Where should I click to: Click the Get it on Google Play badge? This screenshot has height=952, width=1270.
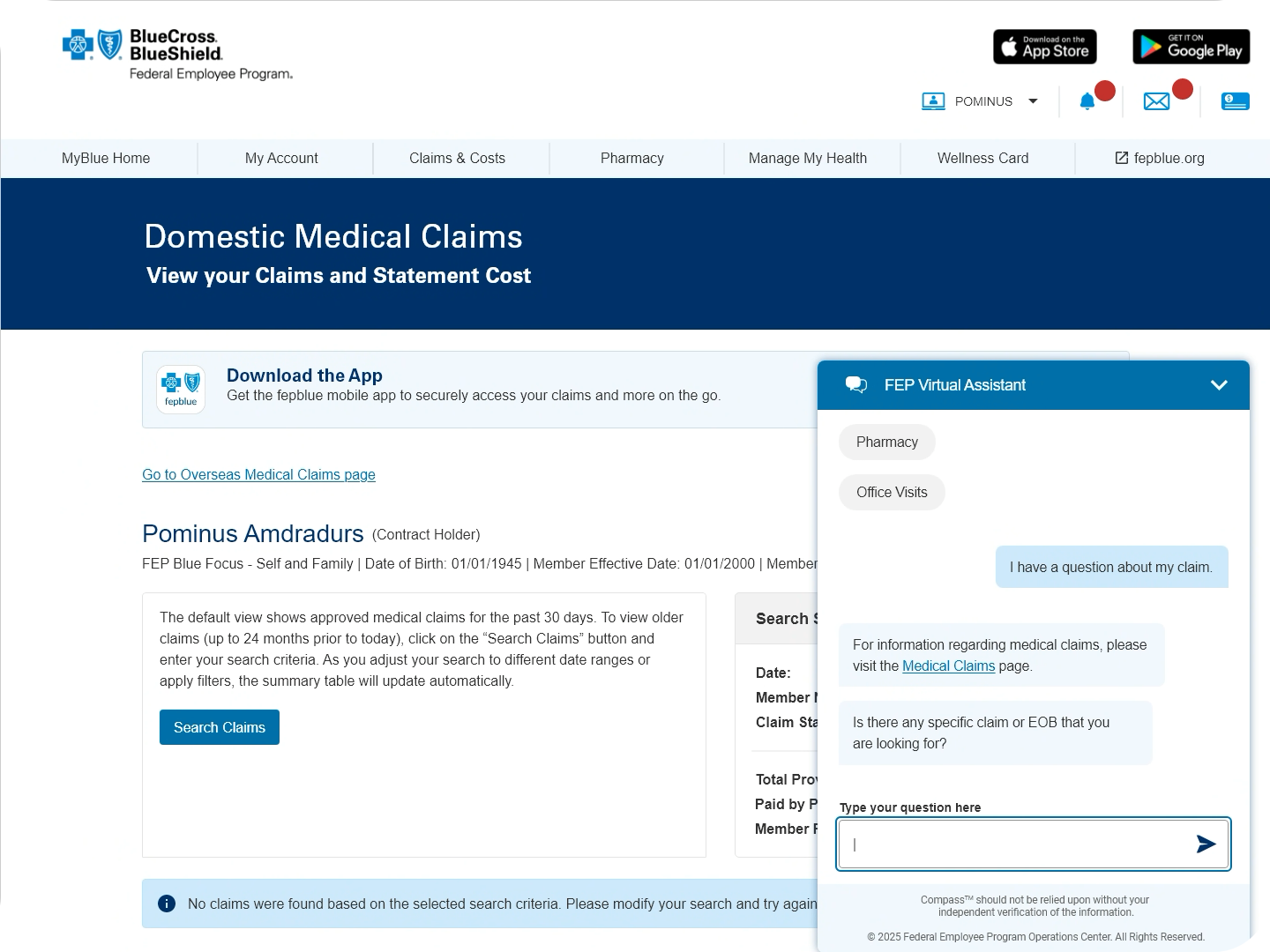(1191, 47)
